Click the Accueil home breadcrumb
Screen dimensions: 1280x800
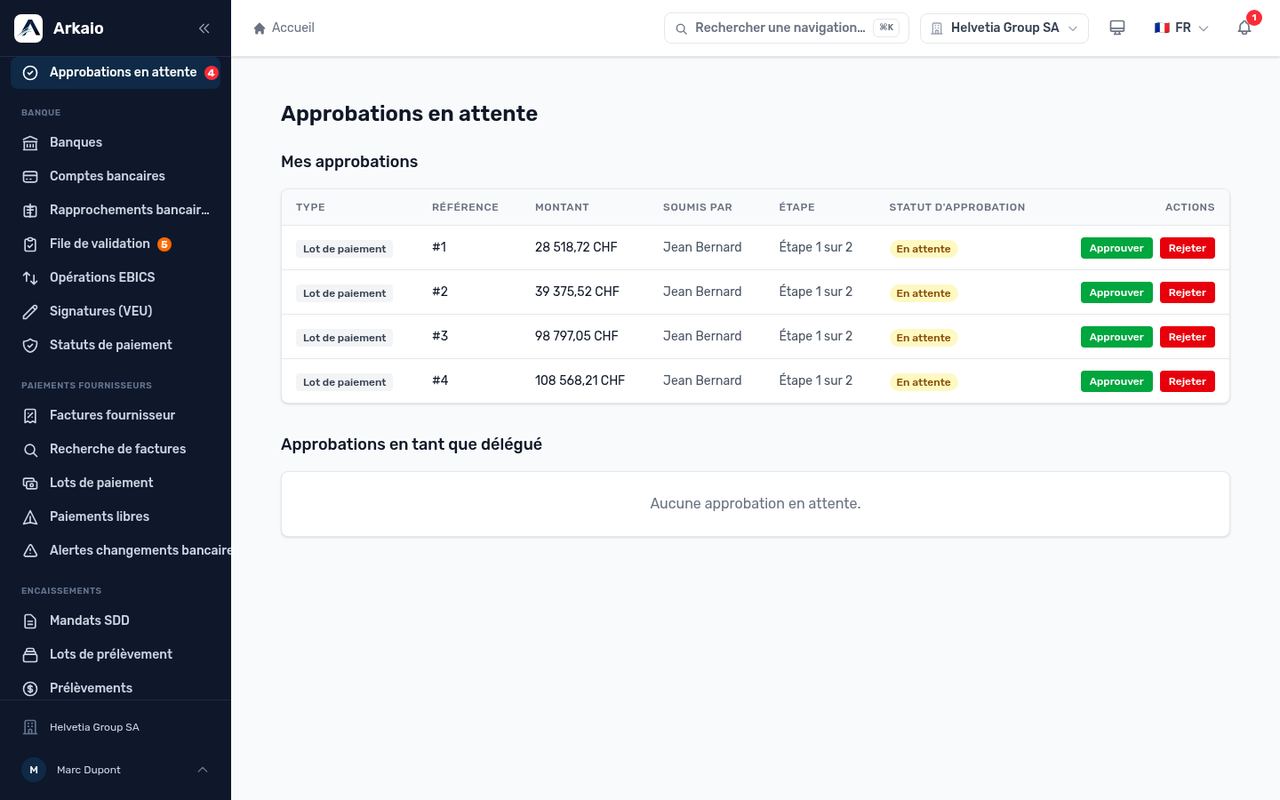(x=284, y=28)
